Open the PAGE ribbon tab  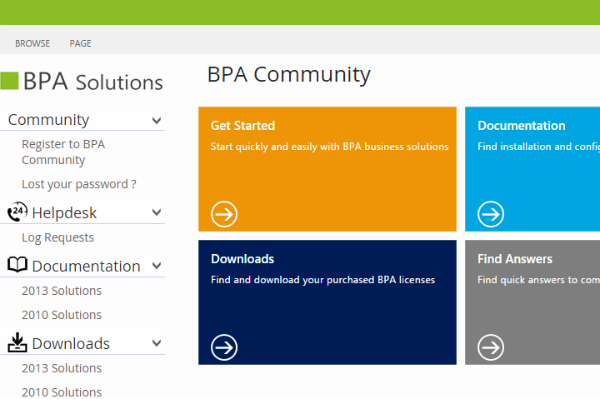80,44
